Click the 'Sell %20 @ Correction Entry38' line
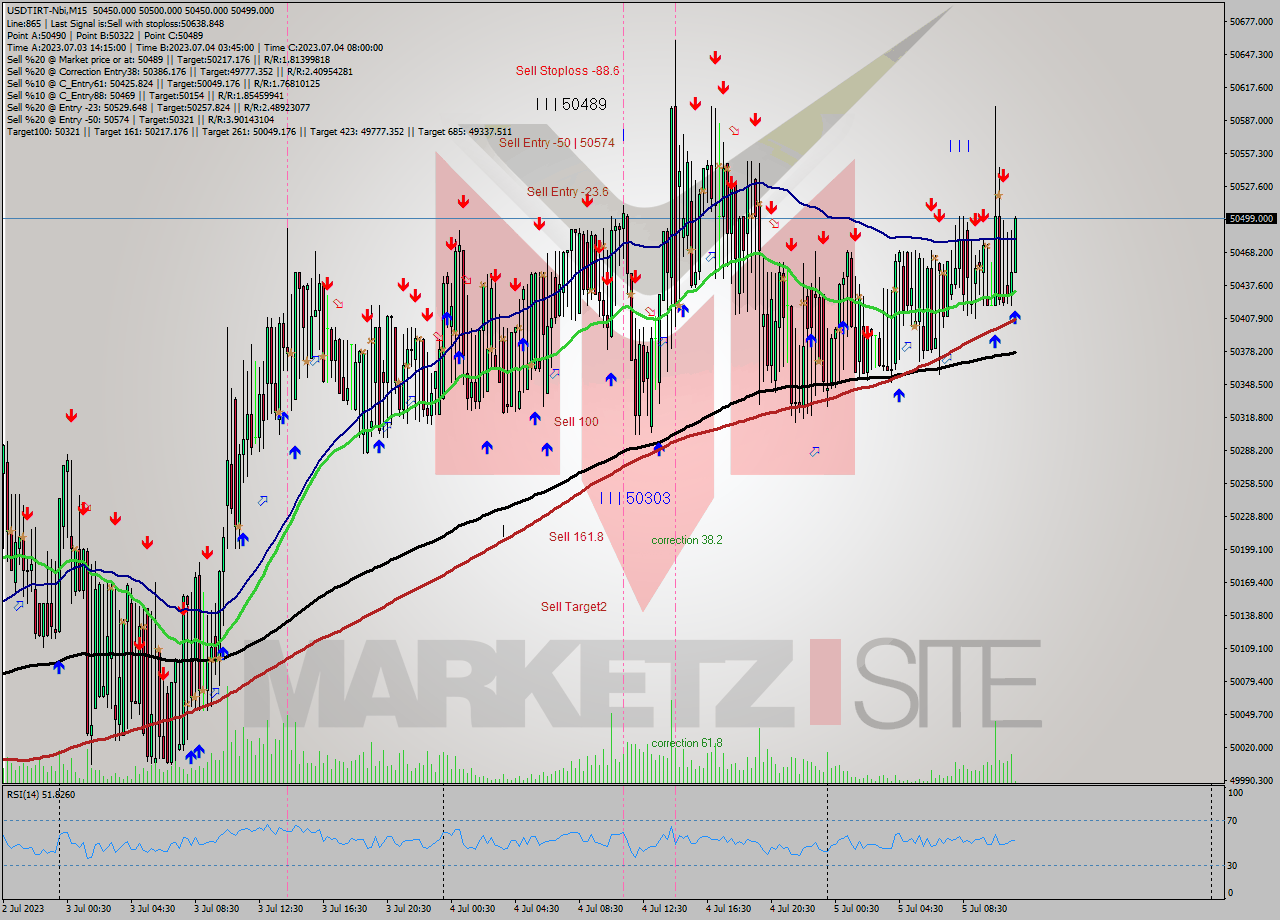Viewport: 1280px width, 920px height. coord(179,71)
